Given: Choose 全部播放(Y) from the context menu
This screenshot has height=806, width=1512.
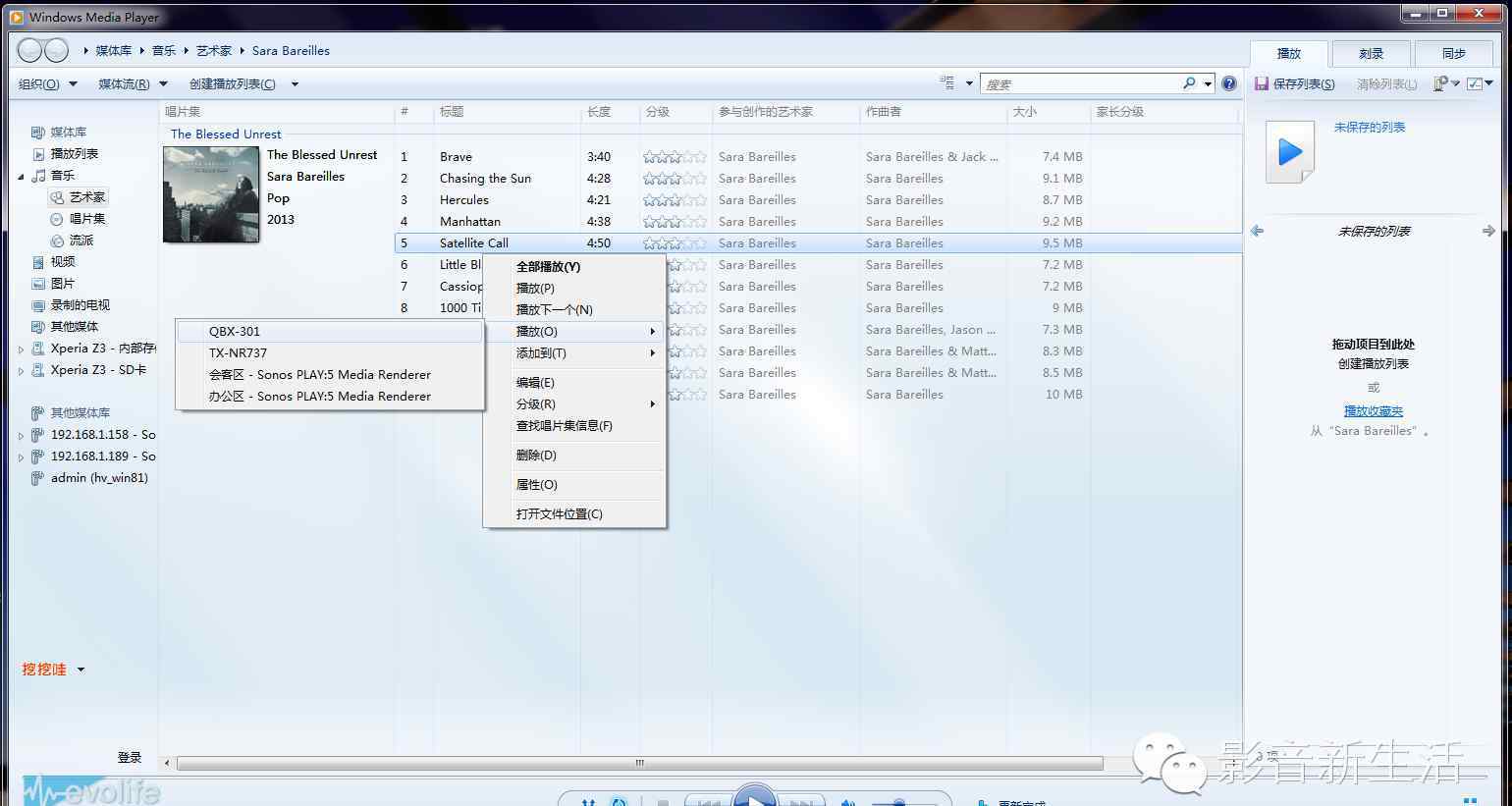Looking at the screenshot, I should (x=575, y=266).
